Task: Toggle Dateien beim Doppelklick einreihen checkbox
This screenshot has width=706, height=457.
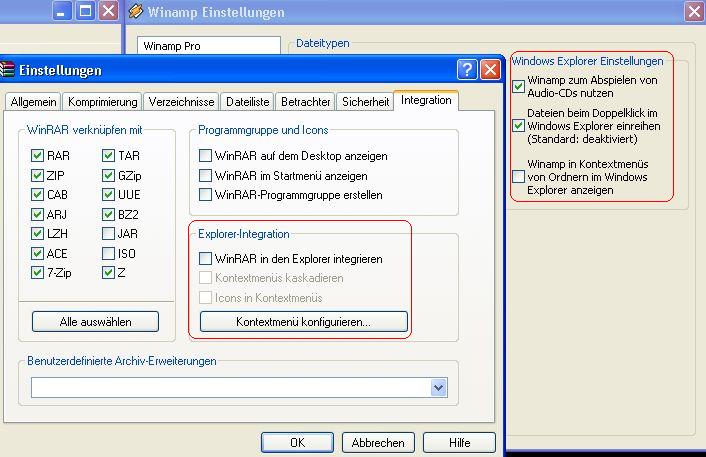Action: pos(519,126)
